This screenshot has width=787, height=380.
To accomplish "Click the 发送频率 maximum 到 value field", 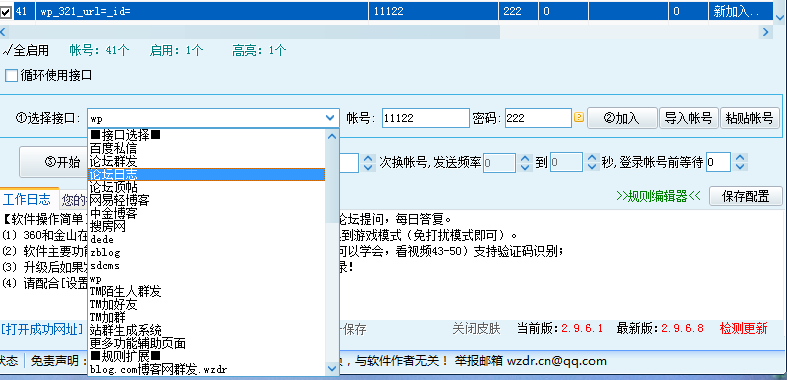I will pos(566,163).
